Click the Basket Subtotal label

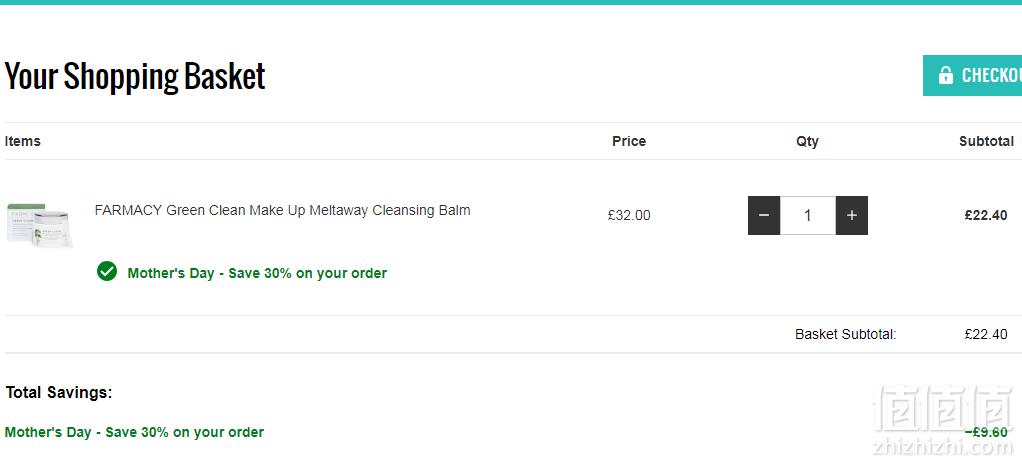click(x=845, y=334)
